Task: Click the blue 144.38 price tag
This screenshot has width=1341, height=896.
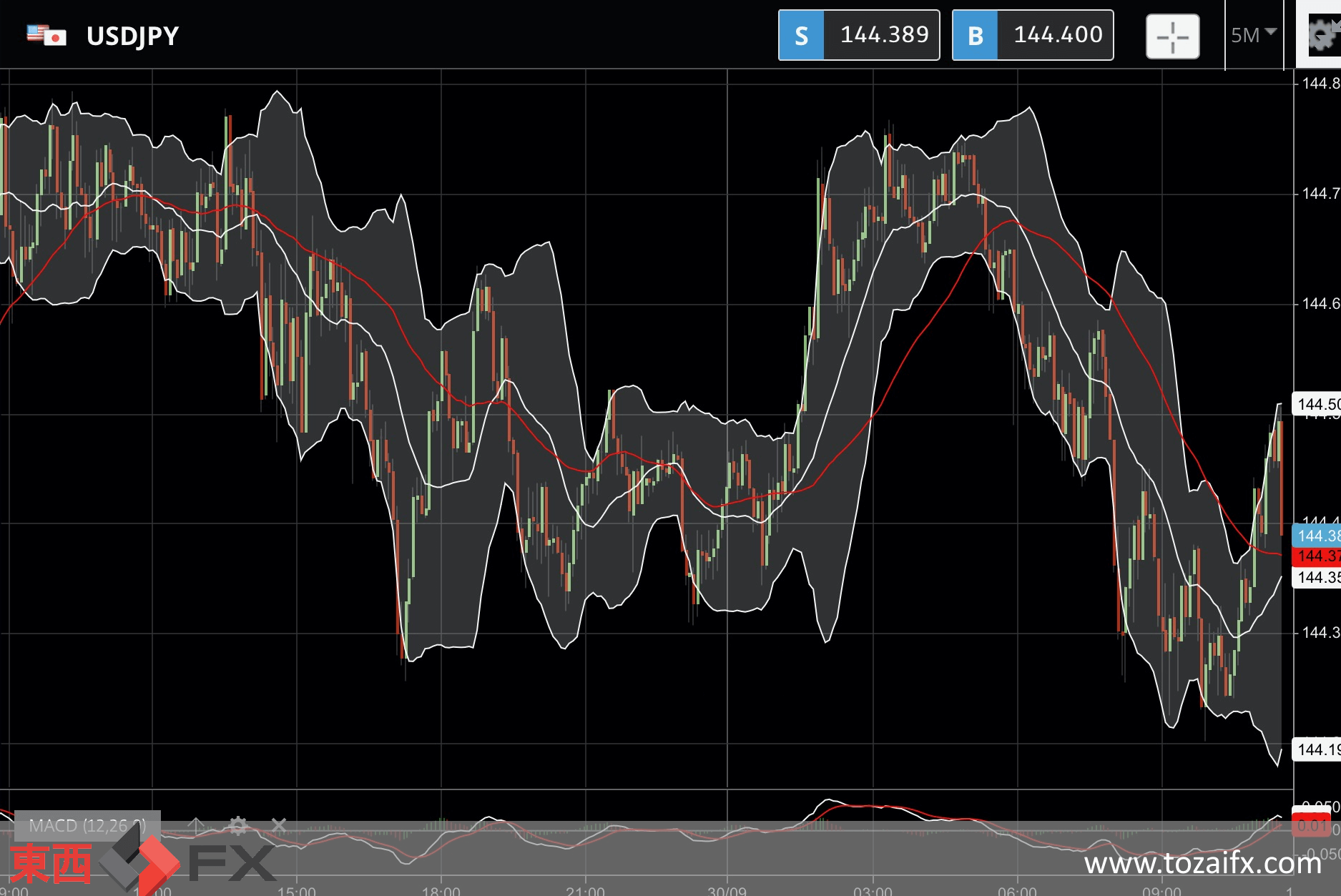Action: [x=1317, y=535]
